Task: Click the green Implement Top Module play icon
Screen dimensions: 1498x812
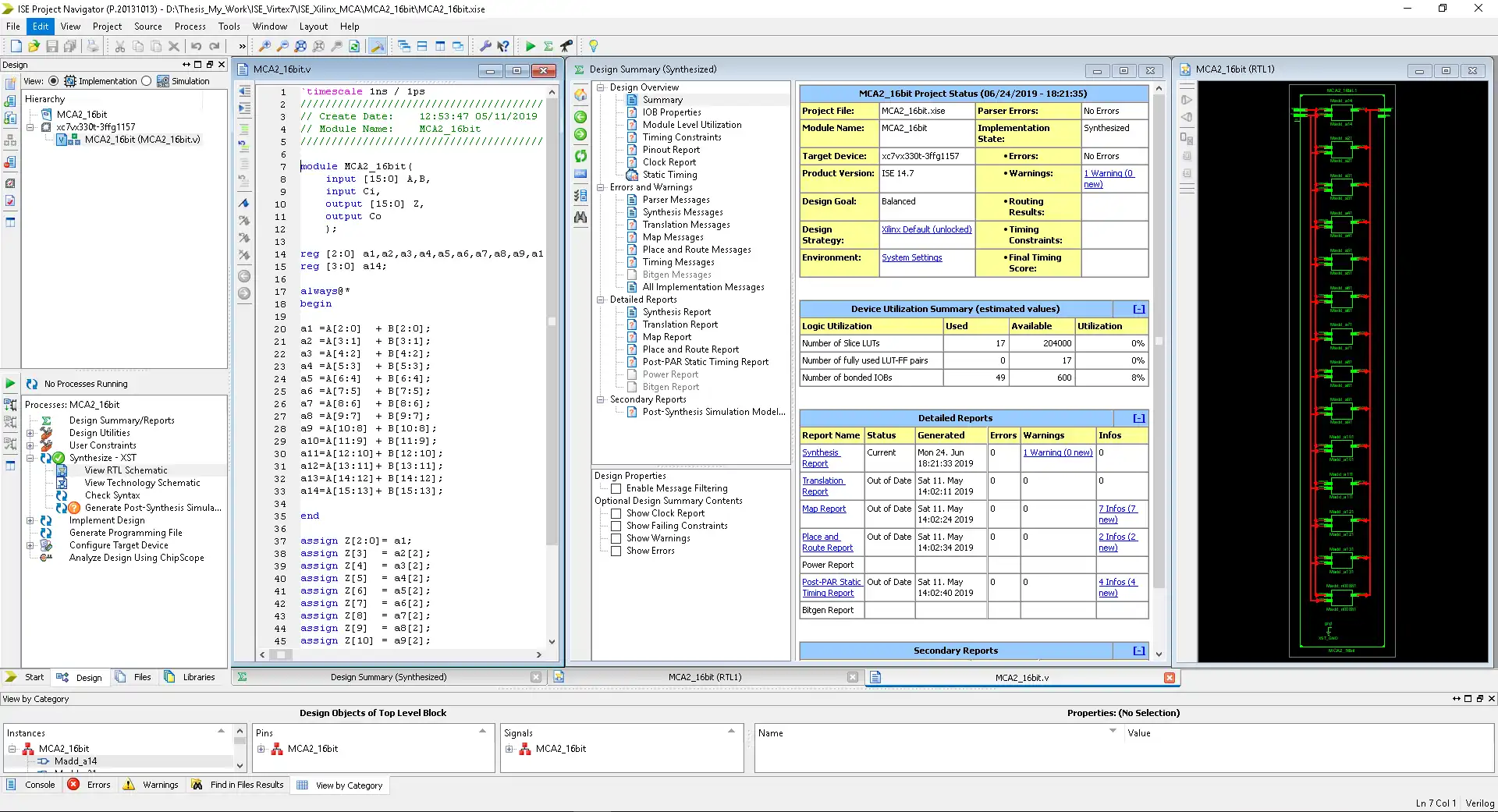Action: click(x=531, y=47)
